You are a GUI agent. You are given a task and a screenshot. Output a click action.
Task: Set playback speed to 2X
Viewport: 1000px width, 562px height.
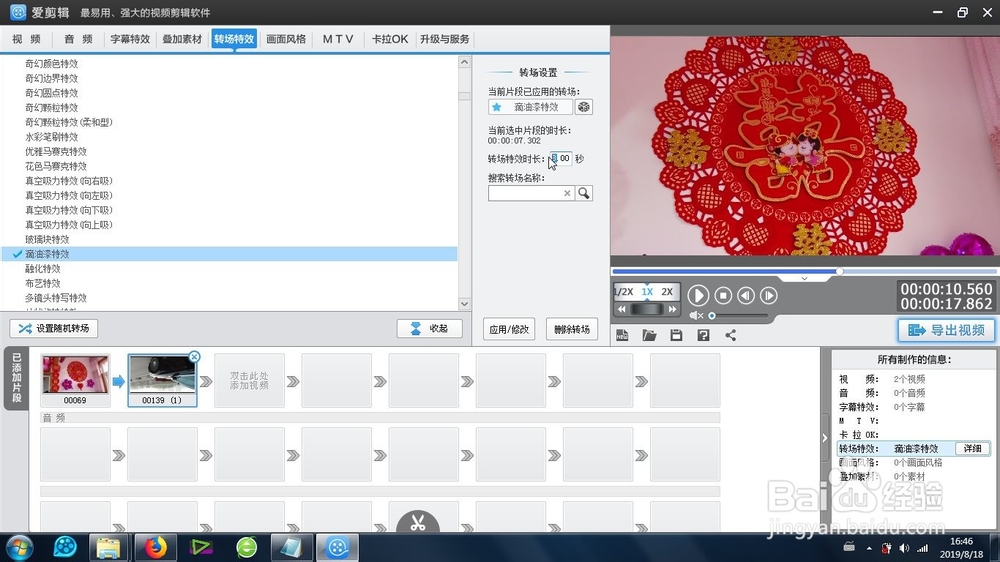pos(667,292)
